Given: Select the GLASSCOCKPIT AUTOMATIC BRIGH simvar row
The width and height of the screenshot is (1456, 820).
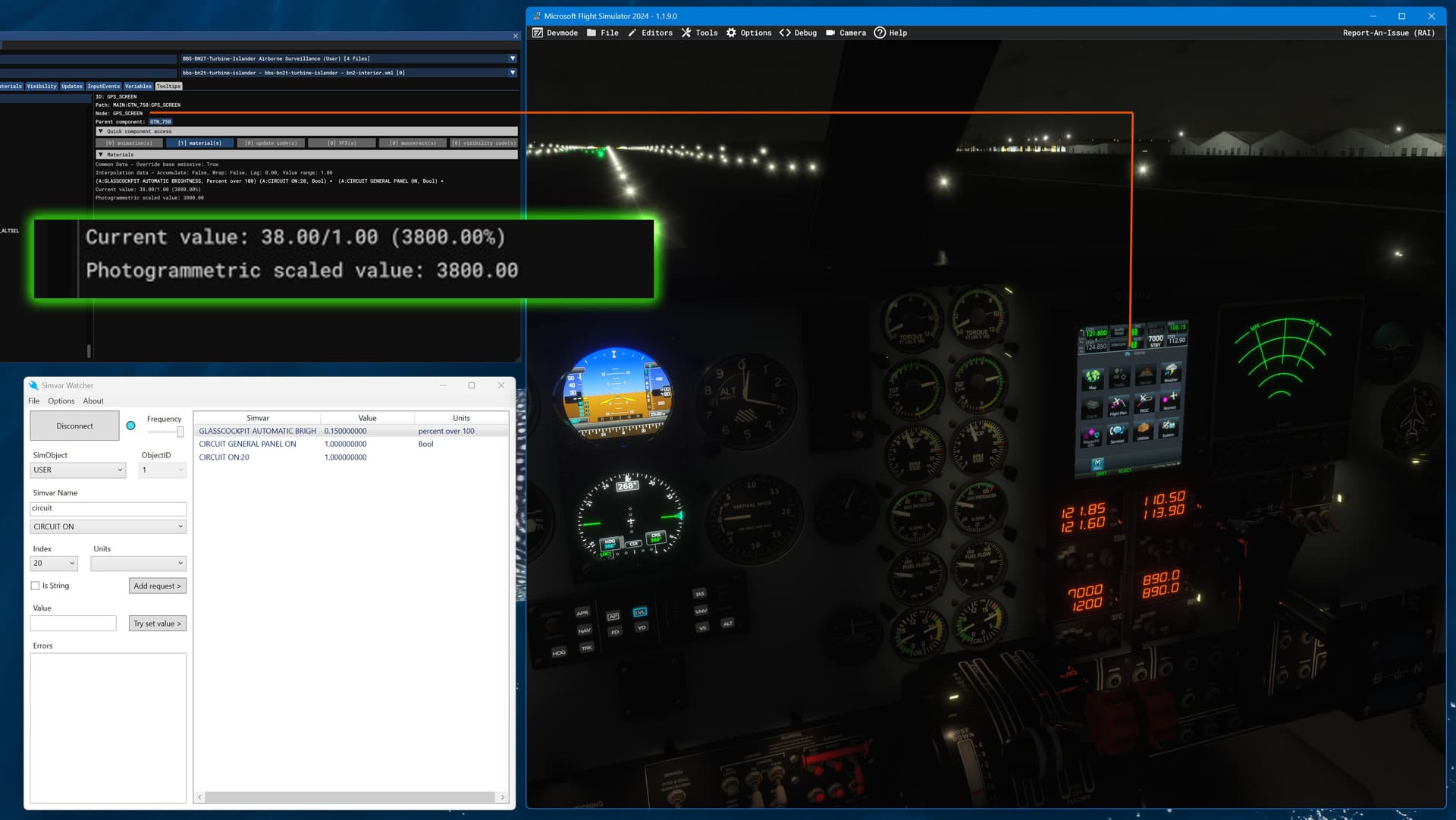Looking at the screenshot, I should pos(350,431).
